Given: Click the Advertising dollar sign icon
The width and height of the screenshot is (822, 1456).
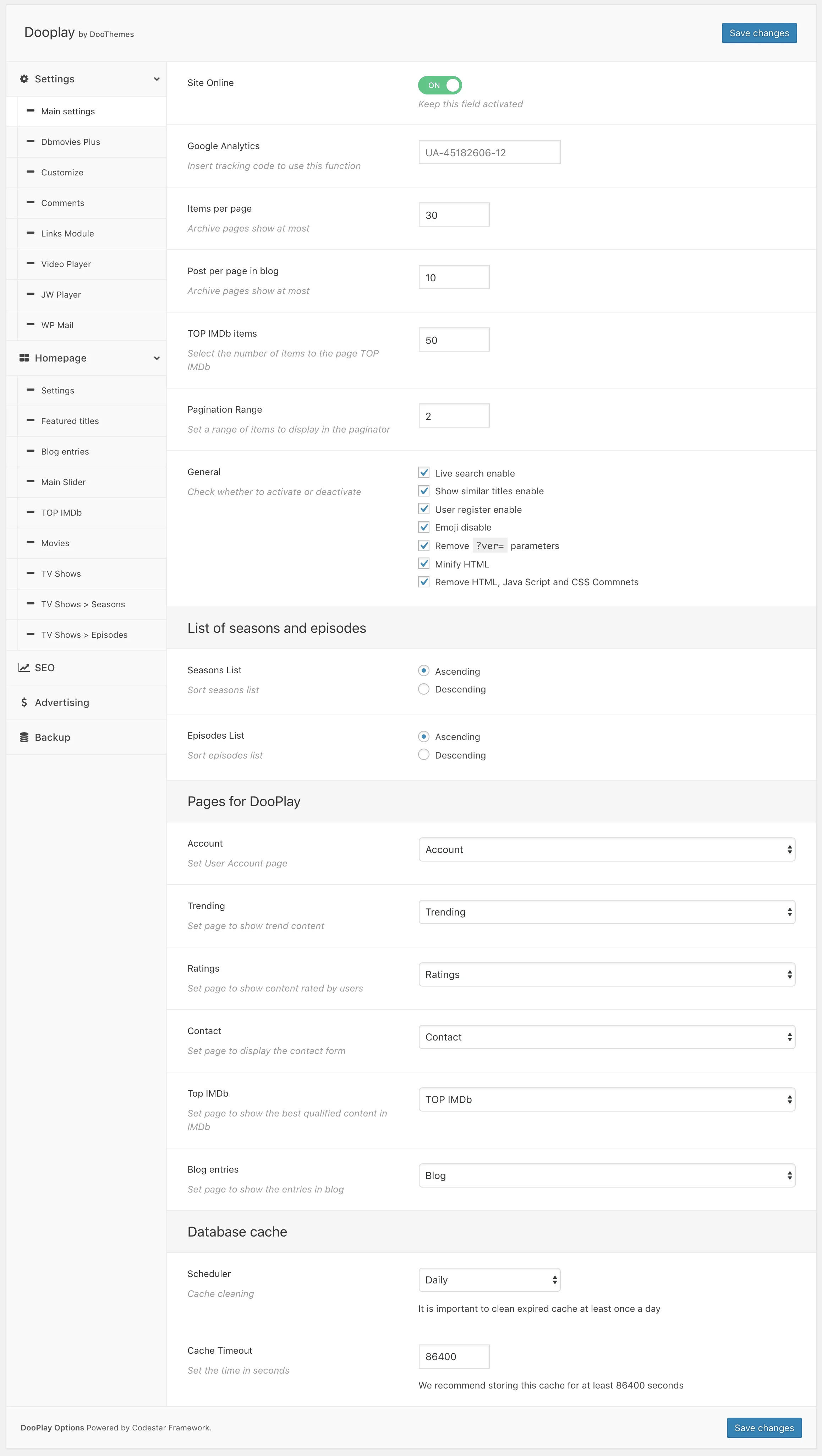Looking at the screenshot, I should 24,702.
